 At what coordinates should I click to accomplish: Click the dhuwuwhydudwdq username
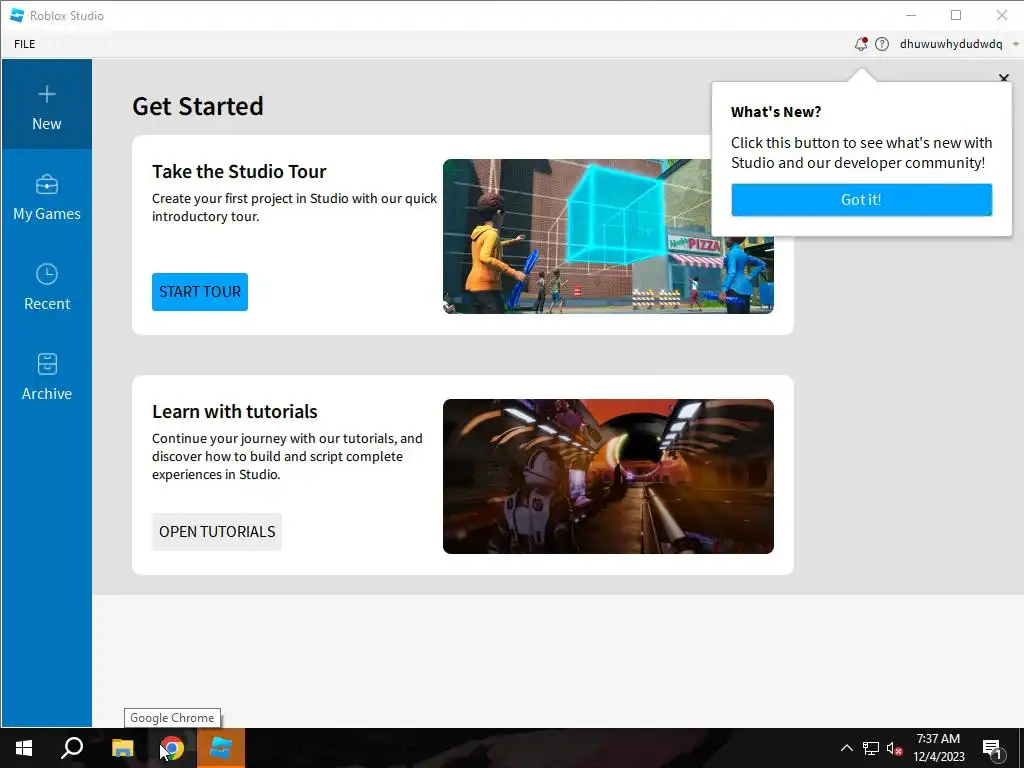(951, 44)
